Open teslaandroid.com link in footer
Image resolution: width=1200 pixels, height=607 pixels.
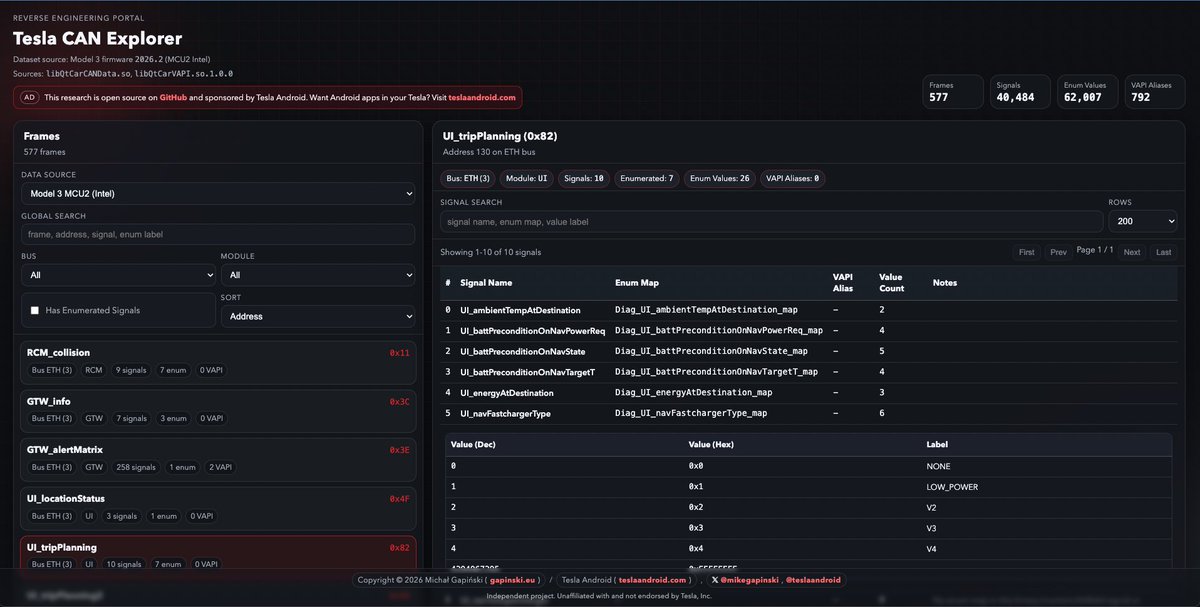click(x=653, y=579)
